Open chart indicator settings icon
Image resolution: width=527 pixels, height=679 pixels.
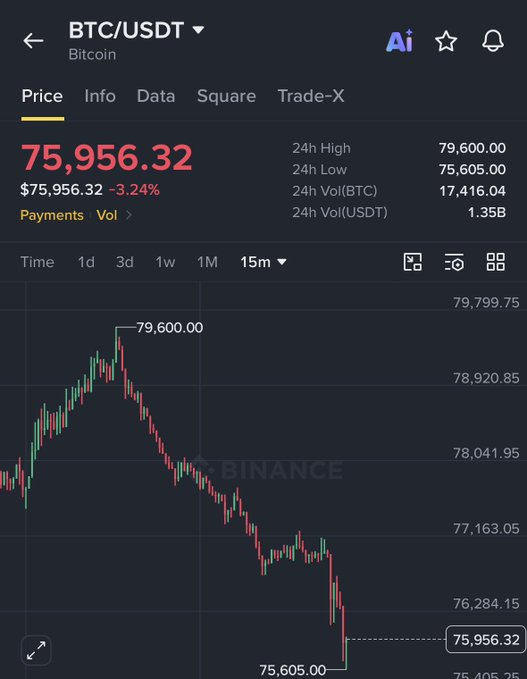click(x=454, y=262)
